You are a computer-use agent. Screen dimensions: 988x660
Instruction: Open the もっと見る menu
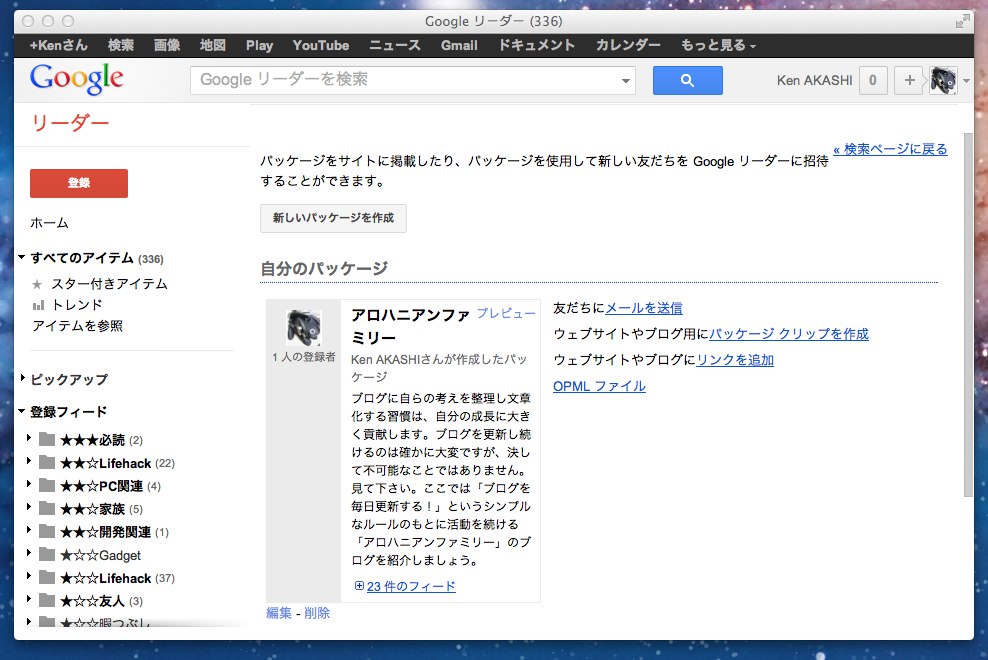click(718, 45)
